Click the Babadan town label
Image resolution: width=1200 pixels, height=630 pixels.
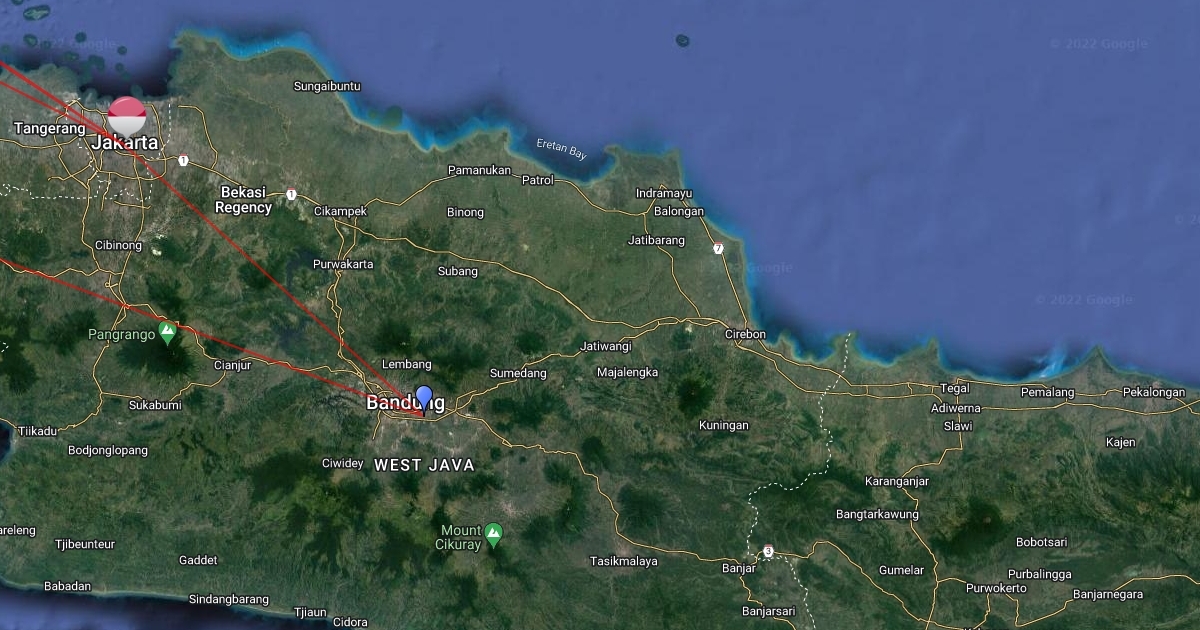tap(67, 586)
